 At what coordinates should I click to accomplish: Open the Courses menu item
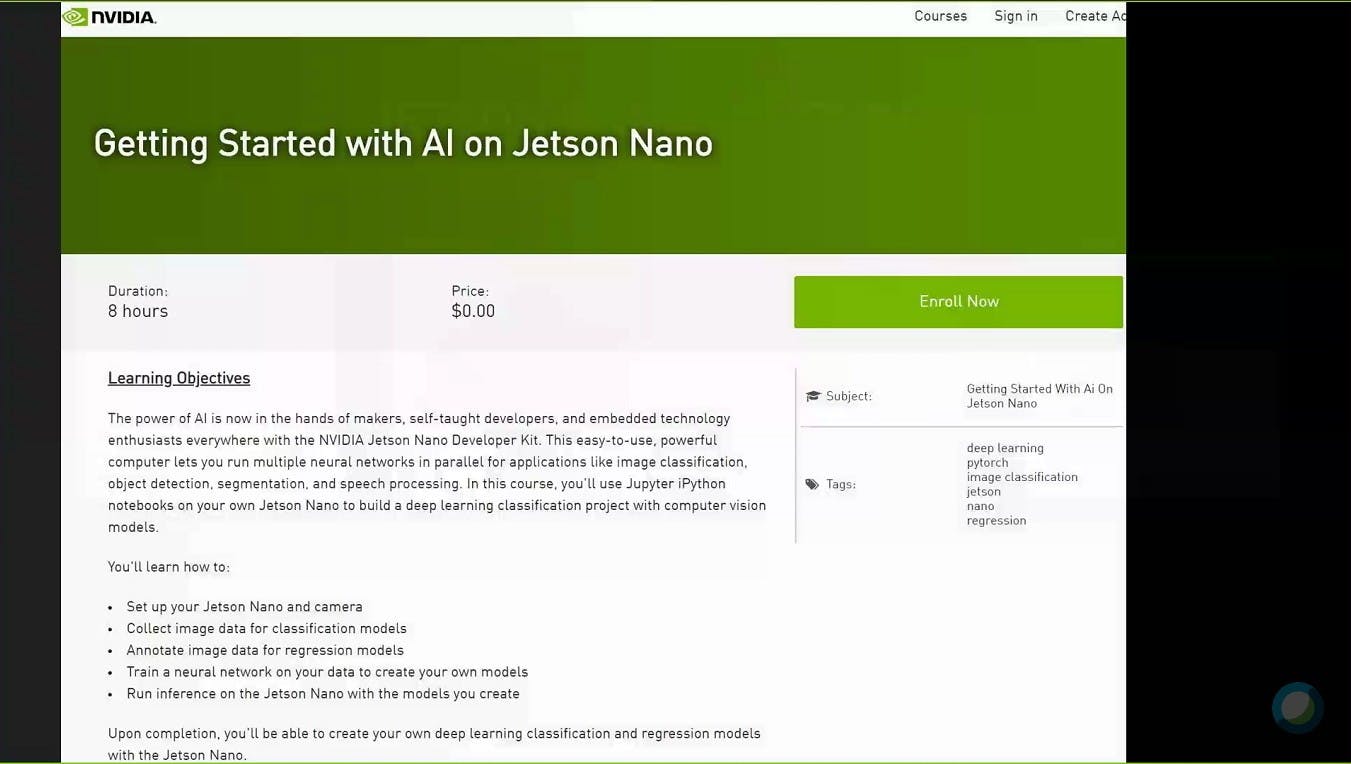pos(940,16)
